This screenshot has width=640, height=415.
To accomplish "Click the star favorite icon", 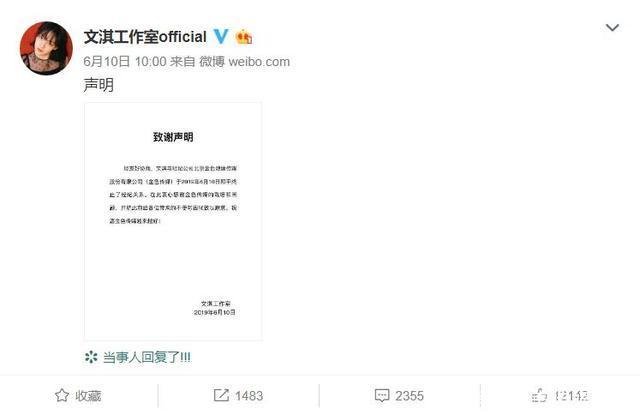I will pos(62,395).
